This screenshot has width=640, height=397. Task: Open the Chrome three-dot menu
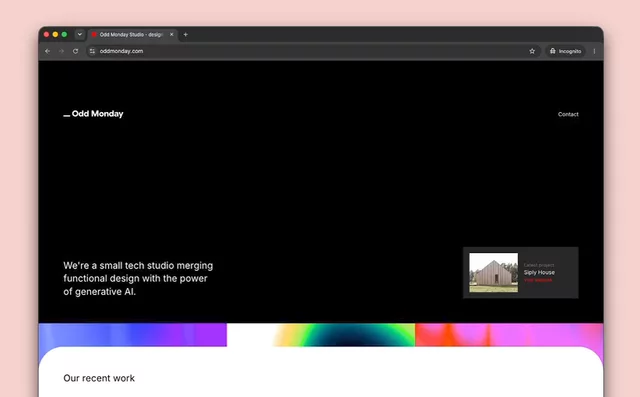click(594, 51)
